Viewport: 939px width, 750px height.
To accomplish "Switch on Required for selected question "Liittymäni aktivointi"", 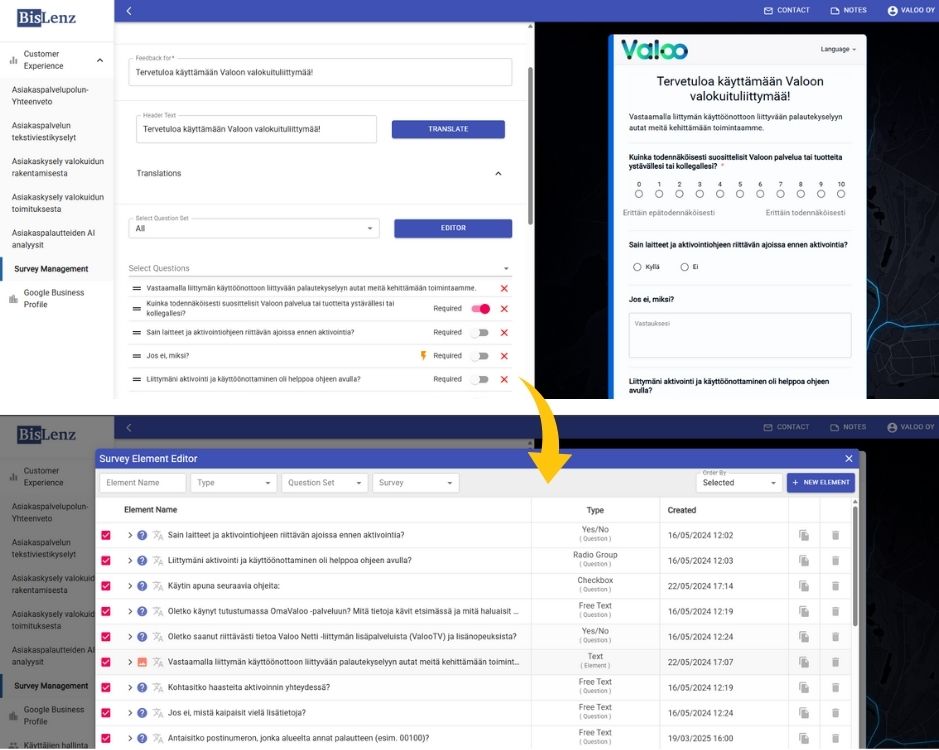I will coord(480,379).
